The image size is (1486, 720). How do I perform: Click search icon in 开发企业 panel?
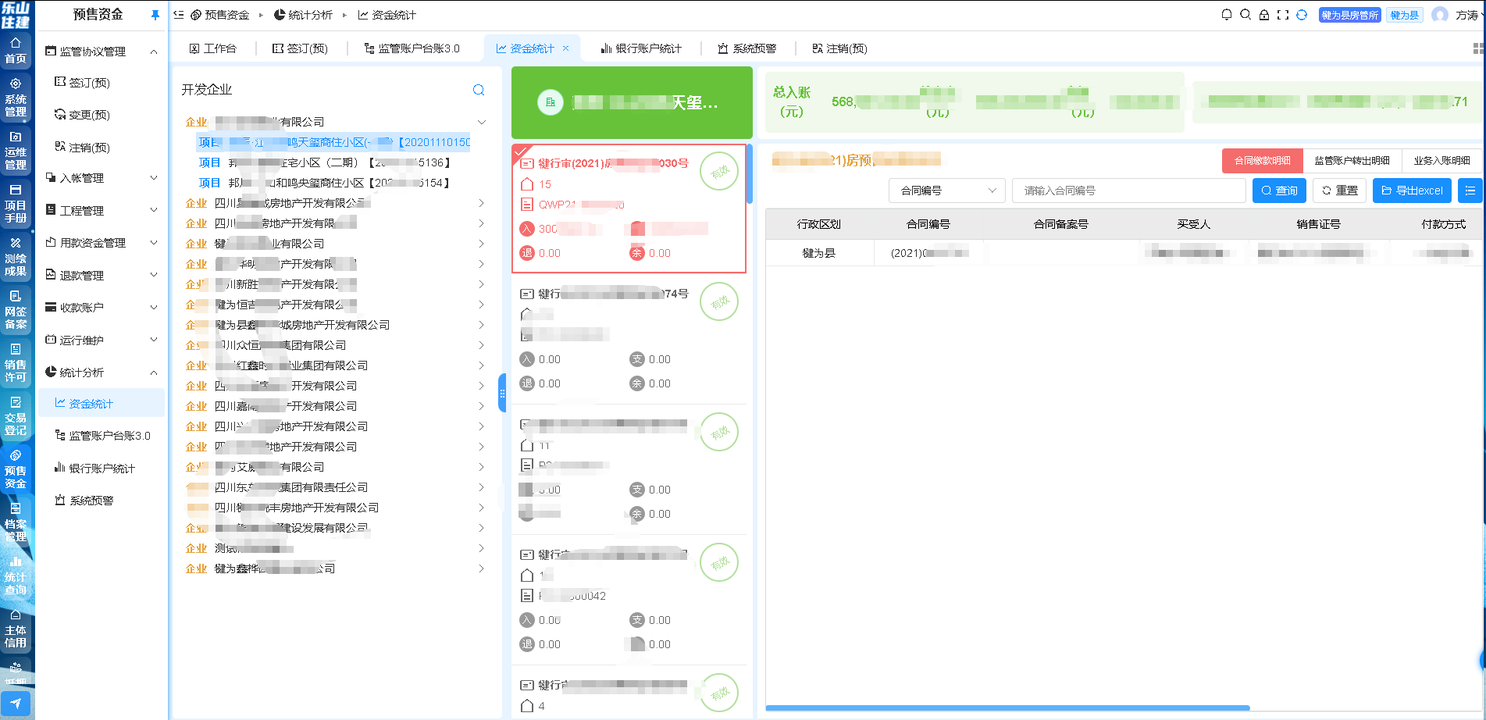click(x=479, y=90)
